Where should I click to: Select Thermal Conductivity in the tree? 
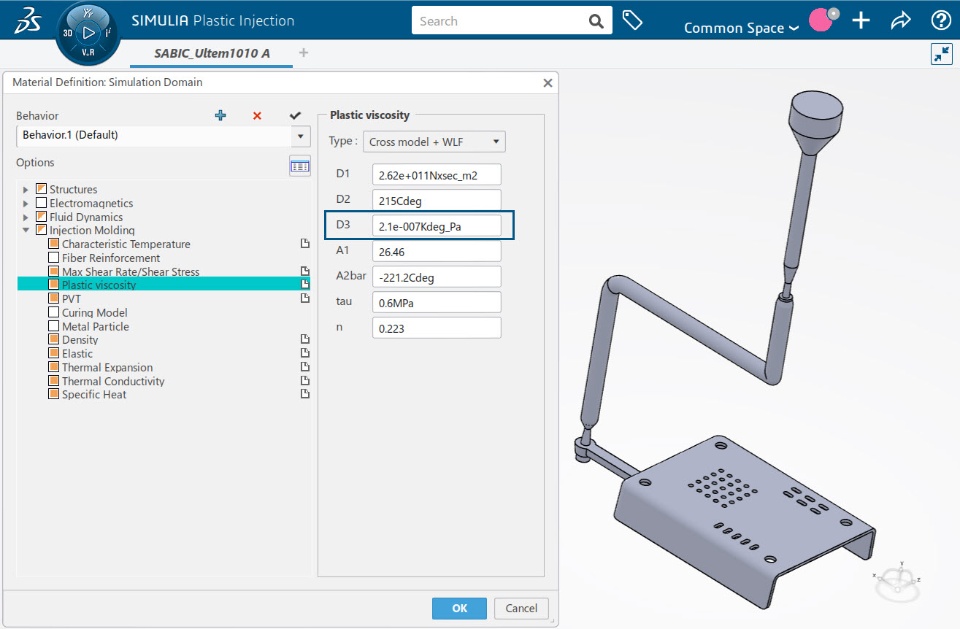pos(113,381)
